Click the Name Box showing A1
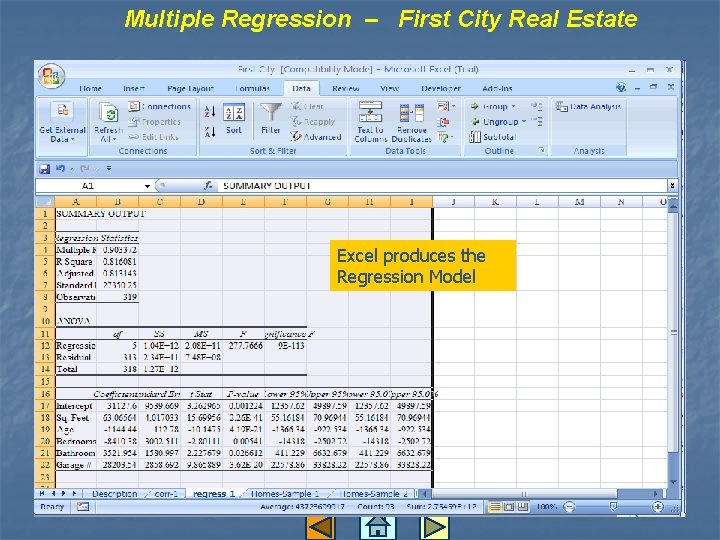This screenshot has height=540, width=720. click(x=89, y=186)
